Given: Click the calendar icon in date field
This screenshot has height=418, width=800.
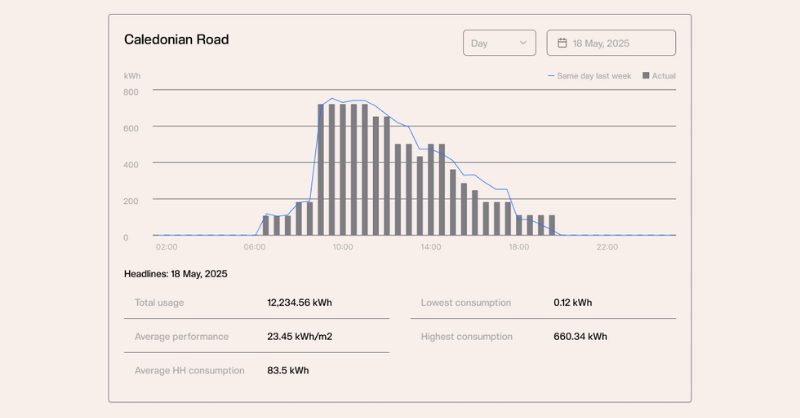Looking at the screenshot, I should [x=562, y=43].
